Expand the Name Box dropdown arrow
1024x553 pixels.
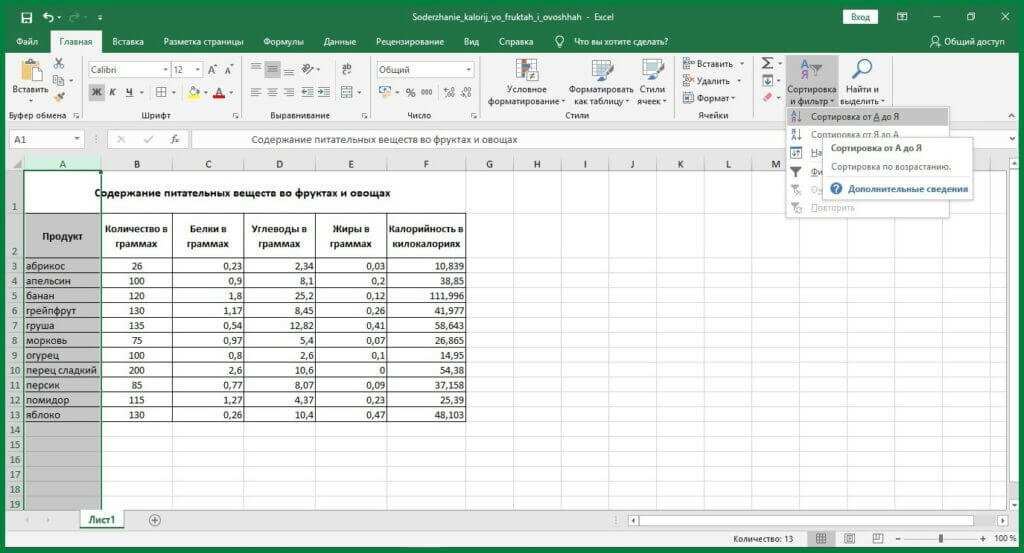[x=78, y=140]
